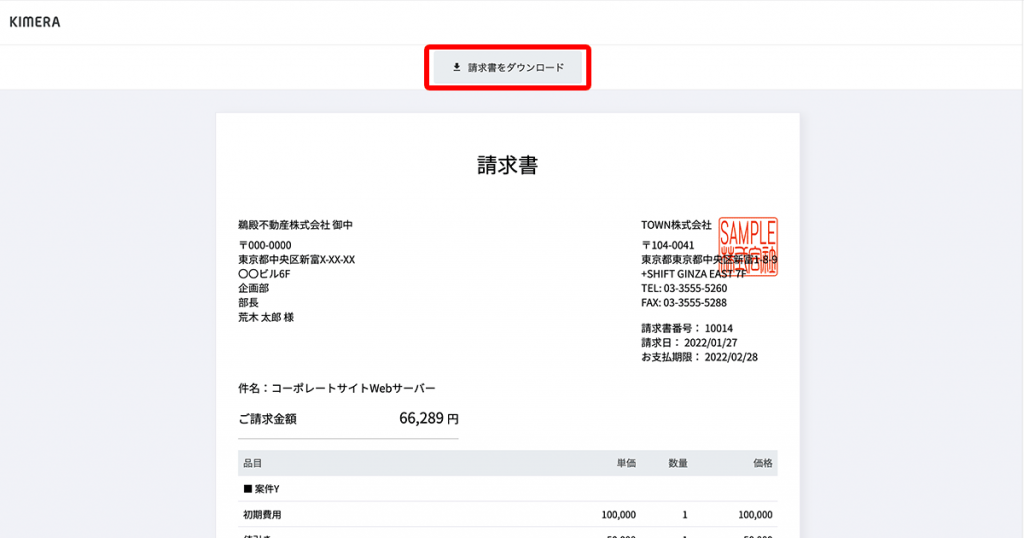Click the contact name 荒木 太郎 様
Viewport: 1024px width, 538px height.
pos(266,317)
